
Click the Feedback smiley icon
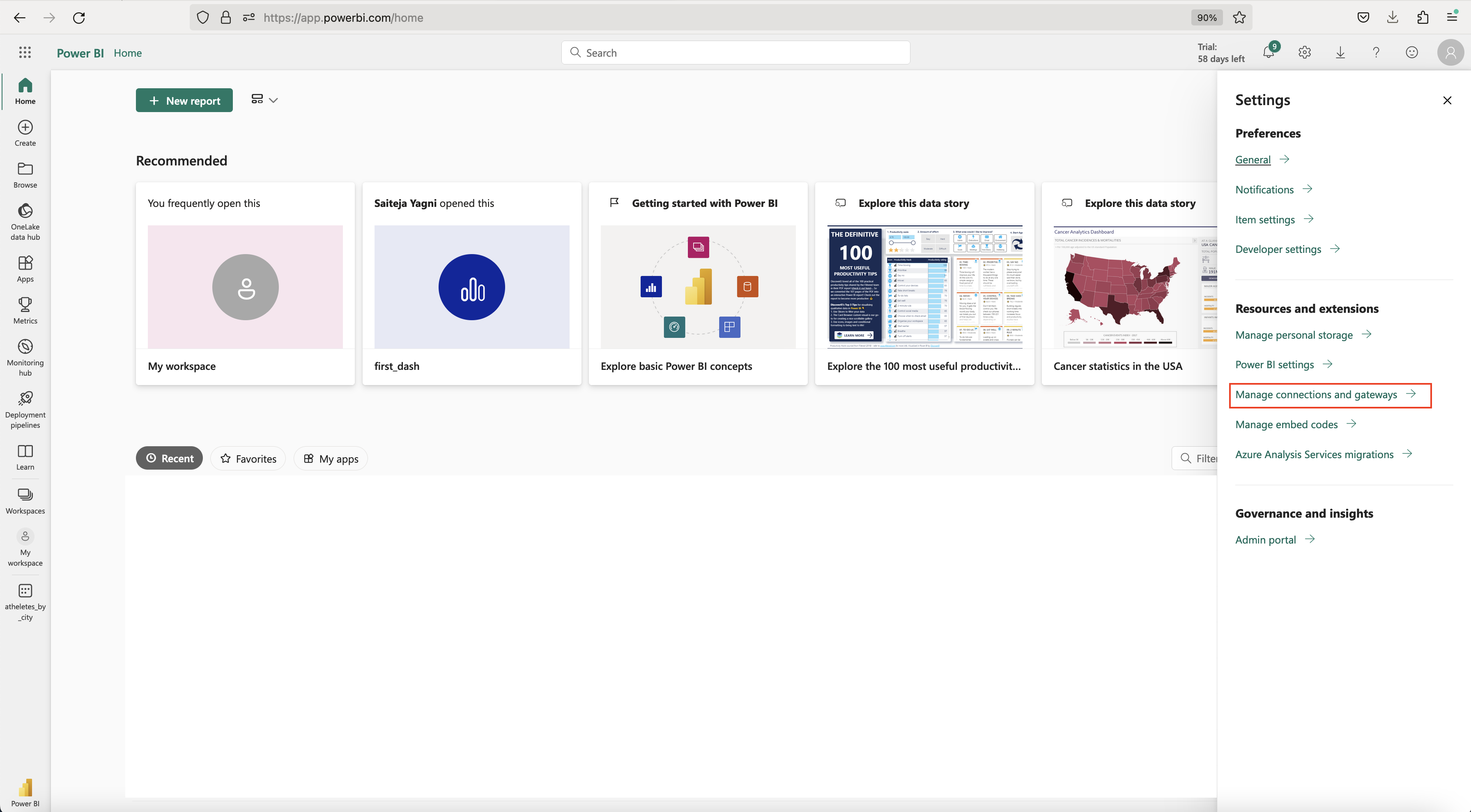[x=1411, y=53]
